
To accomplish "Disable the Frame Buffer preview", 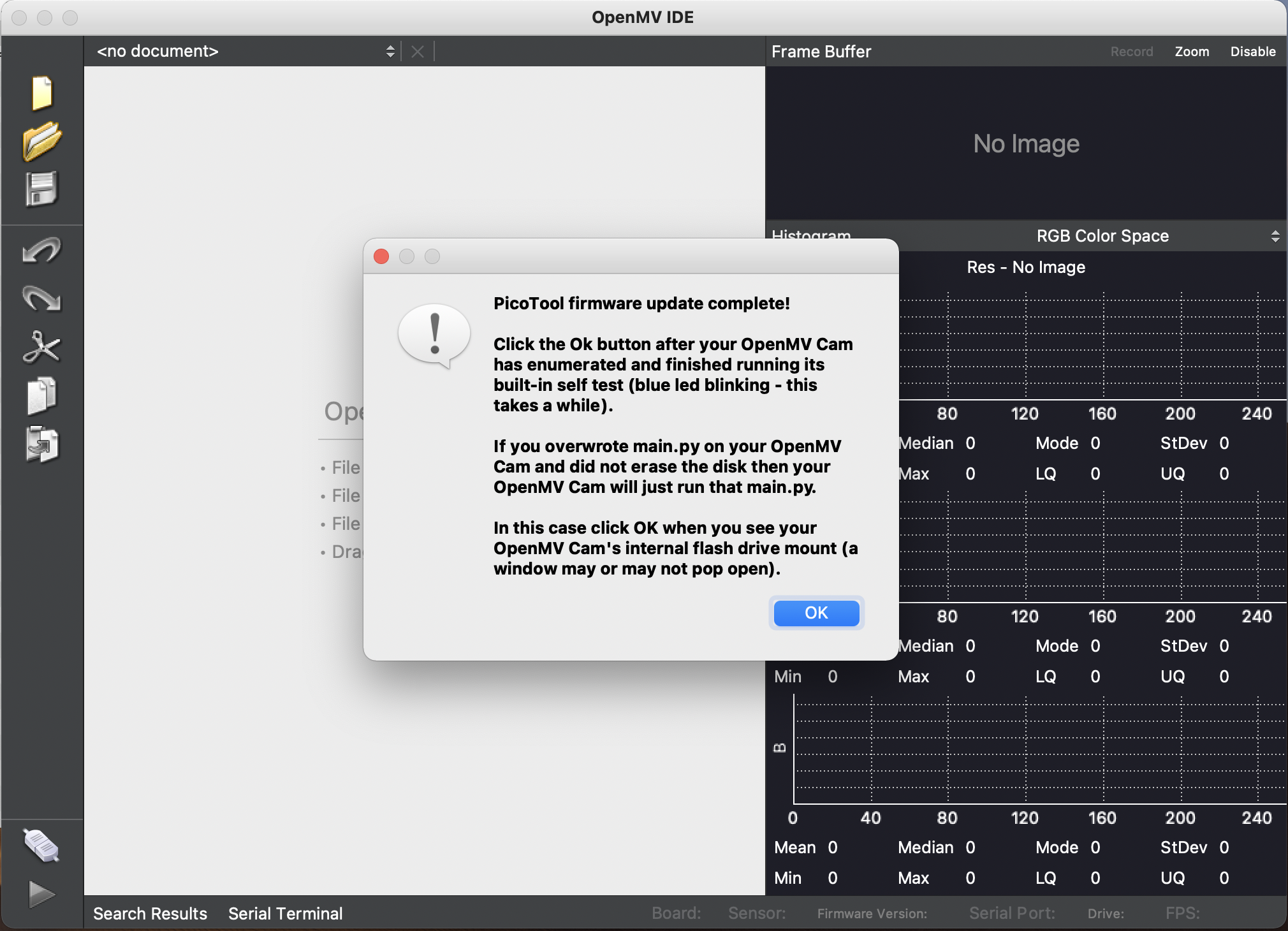I will 1252,52.
